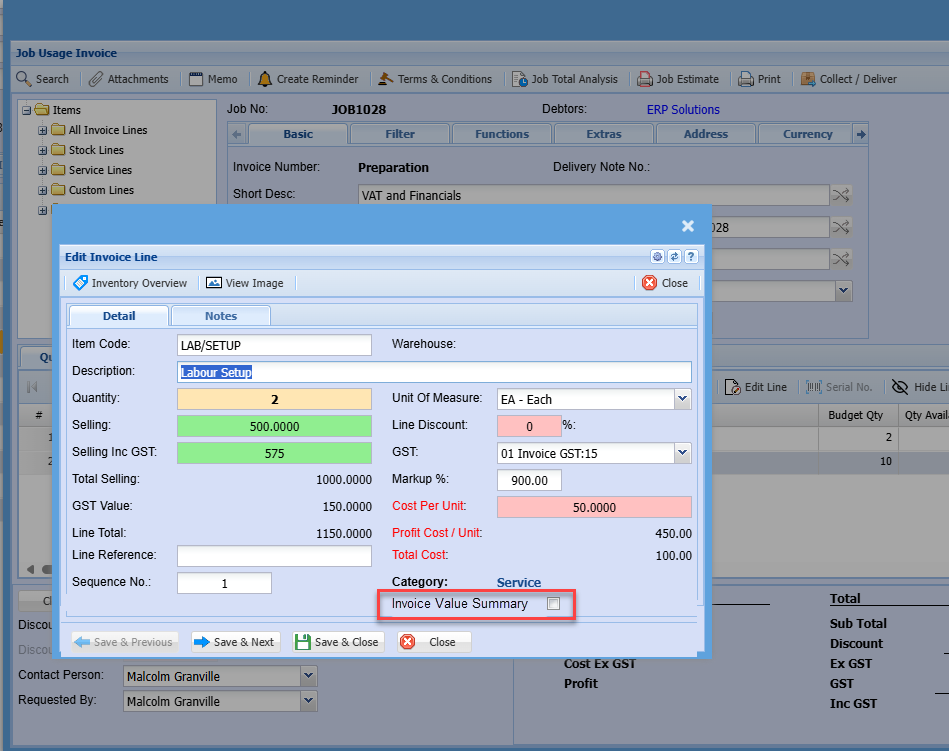Viewport: 949px width, 751px height.
Task: Switch to the Functions tab
Action: tap(502, 134)
